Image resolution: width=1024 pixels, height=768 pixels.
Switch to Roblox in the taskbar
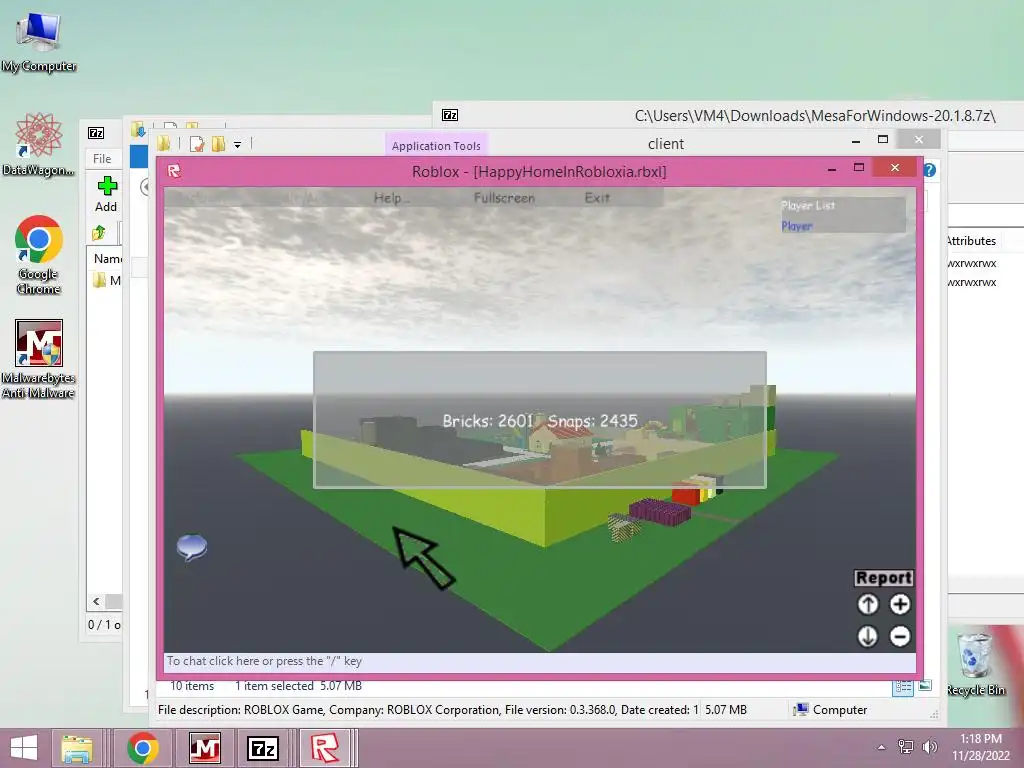(325, 748)
